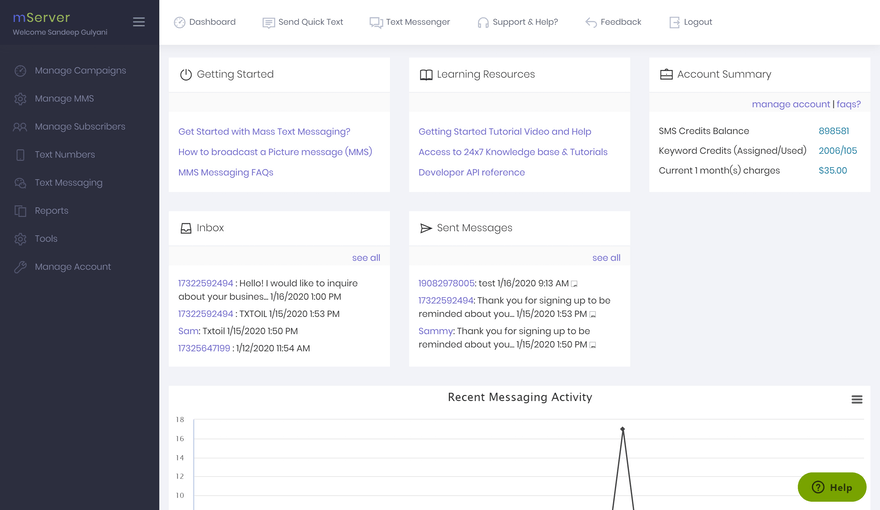The width and height of the screenshot is (880, 510).
Task: Click the Send Quick Text icon
Action: click(x=269, y=22)
